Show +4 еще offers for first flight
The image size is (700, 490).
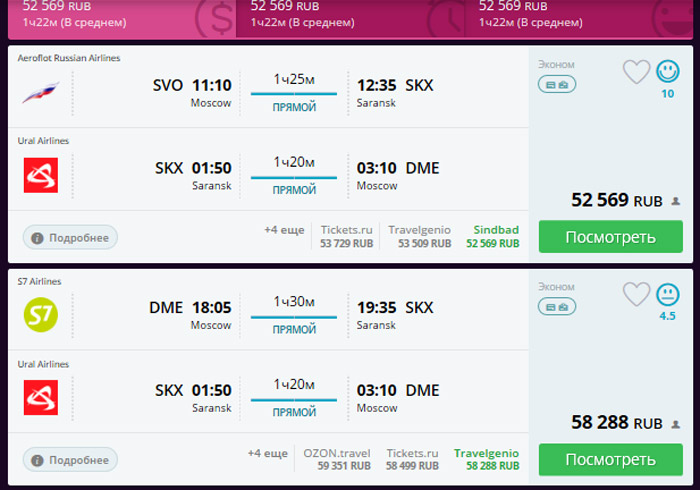[x=284, y=230]
